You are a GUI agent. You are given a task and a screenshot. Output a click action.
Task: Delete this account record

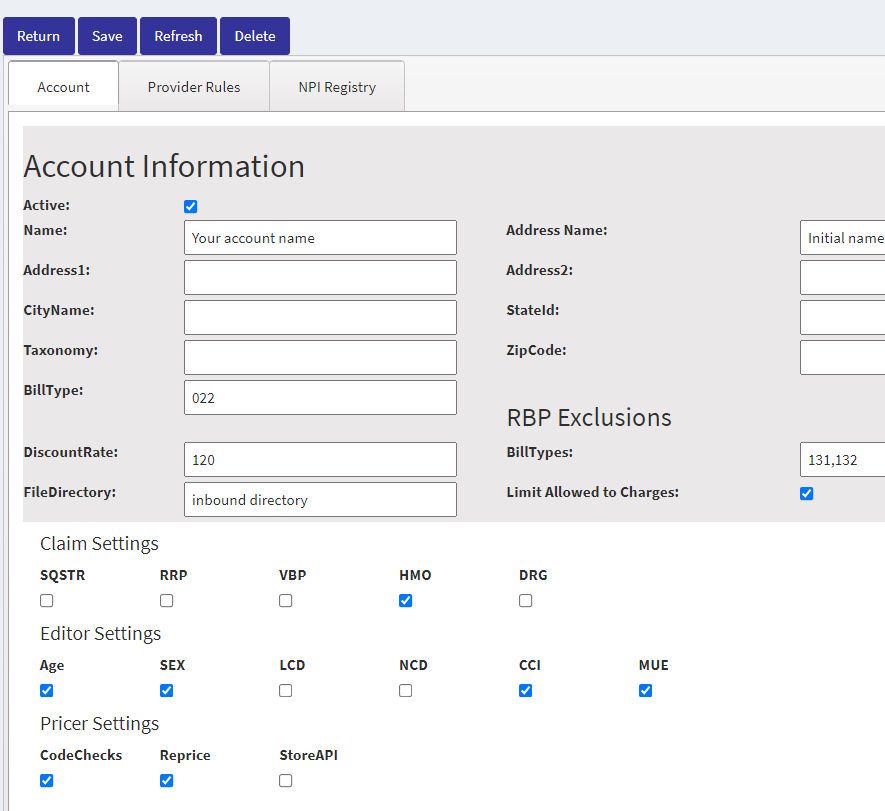tap(254, 36)
